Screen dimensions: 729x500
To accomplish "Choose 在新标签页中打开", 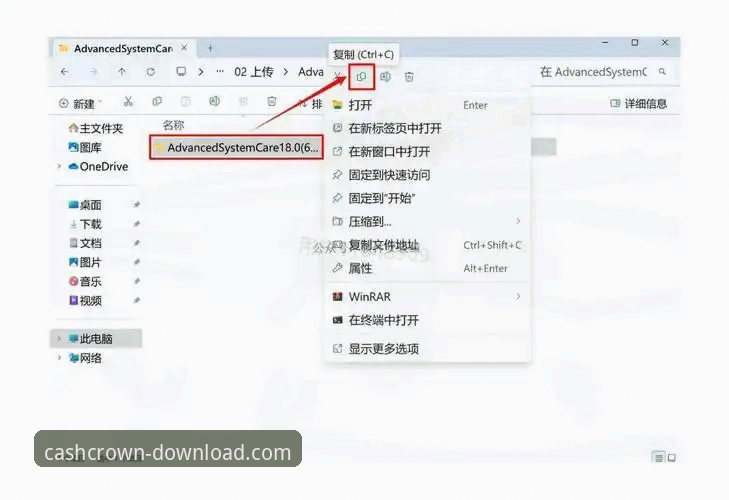I will click(x=428, y=128).
